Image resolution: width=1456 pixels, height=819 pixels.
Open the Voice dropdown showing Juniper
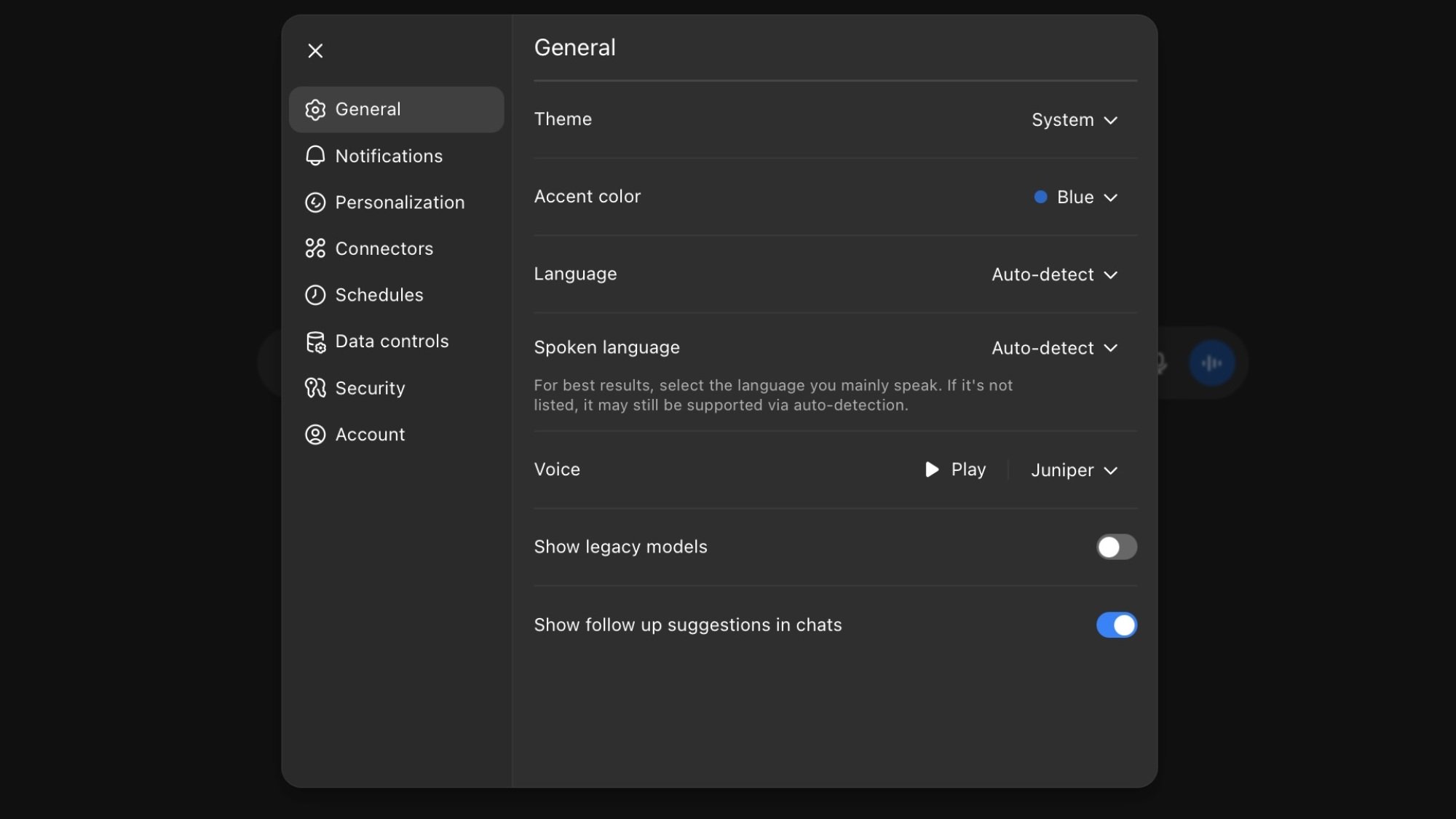pos(1075,470)
